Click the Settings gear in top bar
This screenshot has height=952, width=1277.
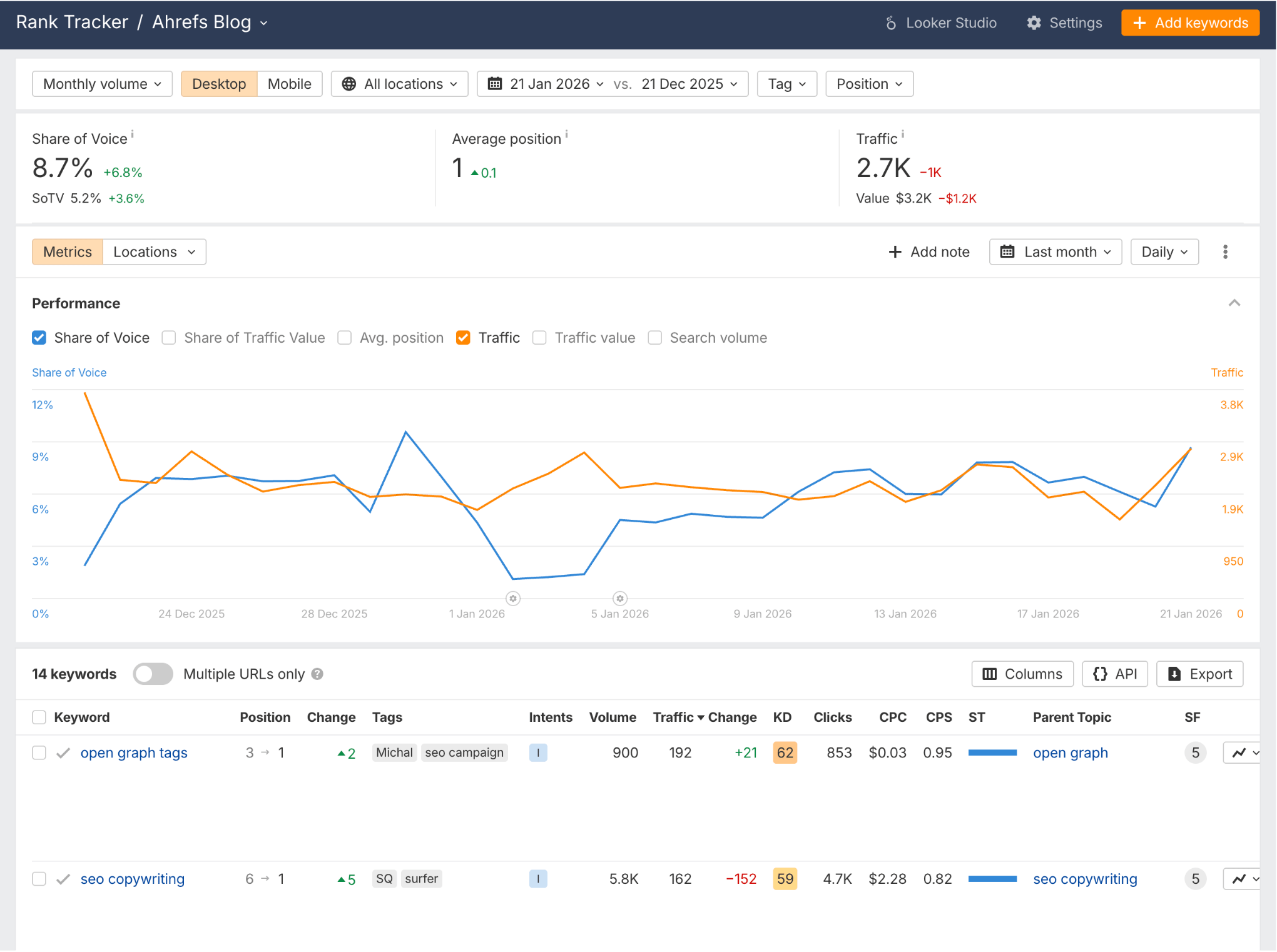(1035, 23)
